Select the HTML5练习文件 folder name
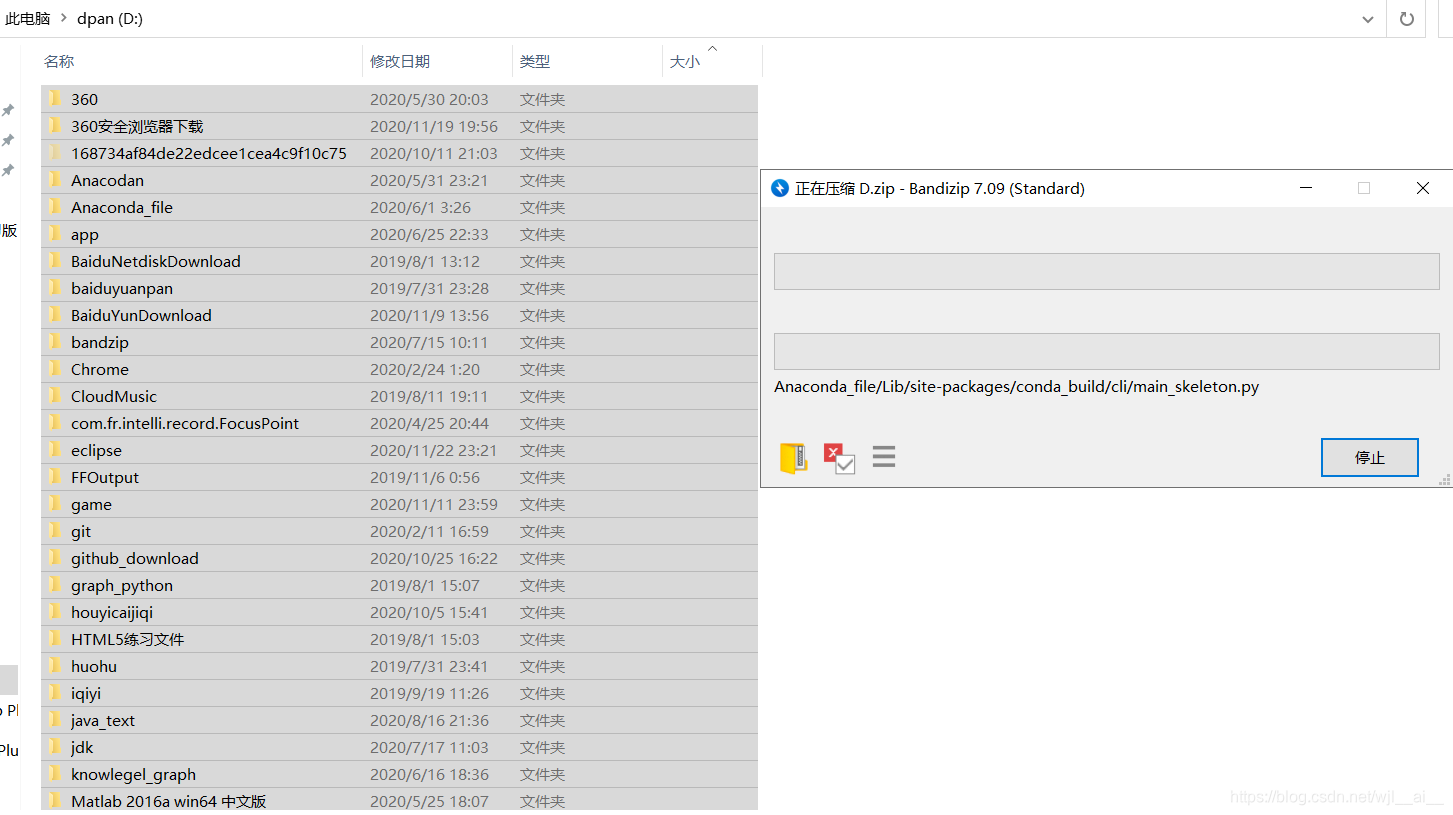Viewport: 1453px width, 815px height. 128,639
